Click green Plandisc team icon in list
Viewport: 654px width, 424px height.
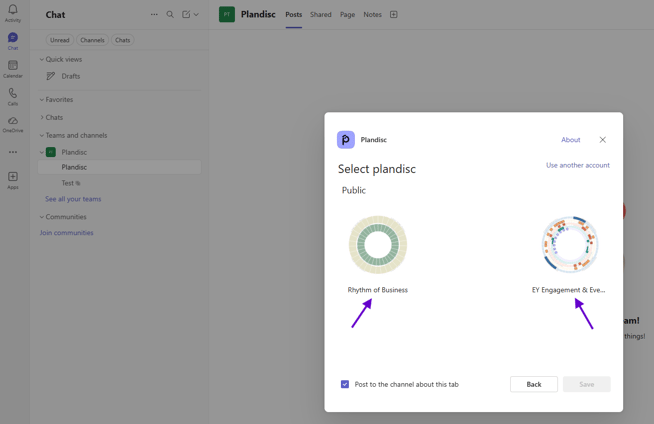(x=51, y=152)
